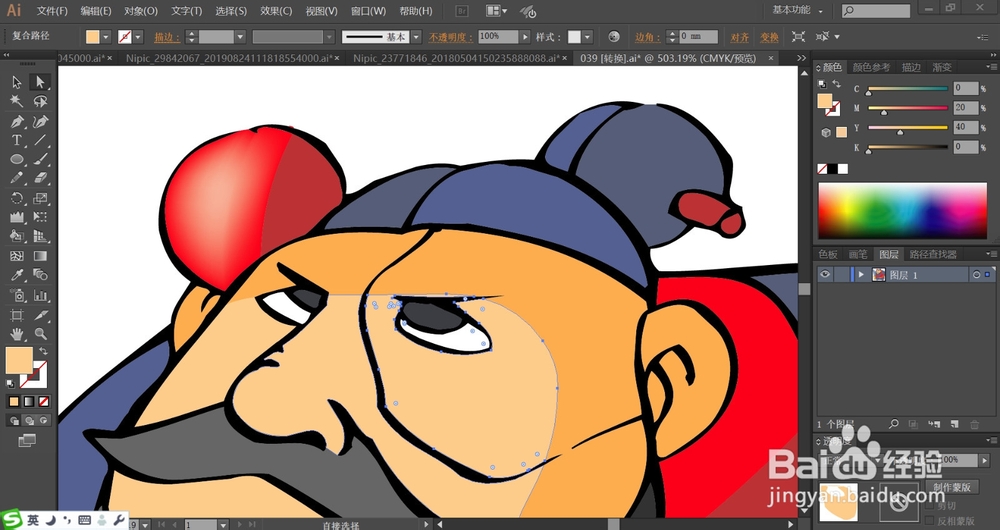The width and height of the screenshot is (1000, 530).
Task: Click the 不透明度 opacity link
Action: click(451, 38)
